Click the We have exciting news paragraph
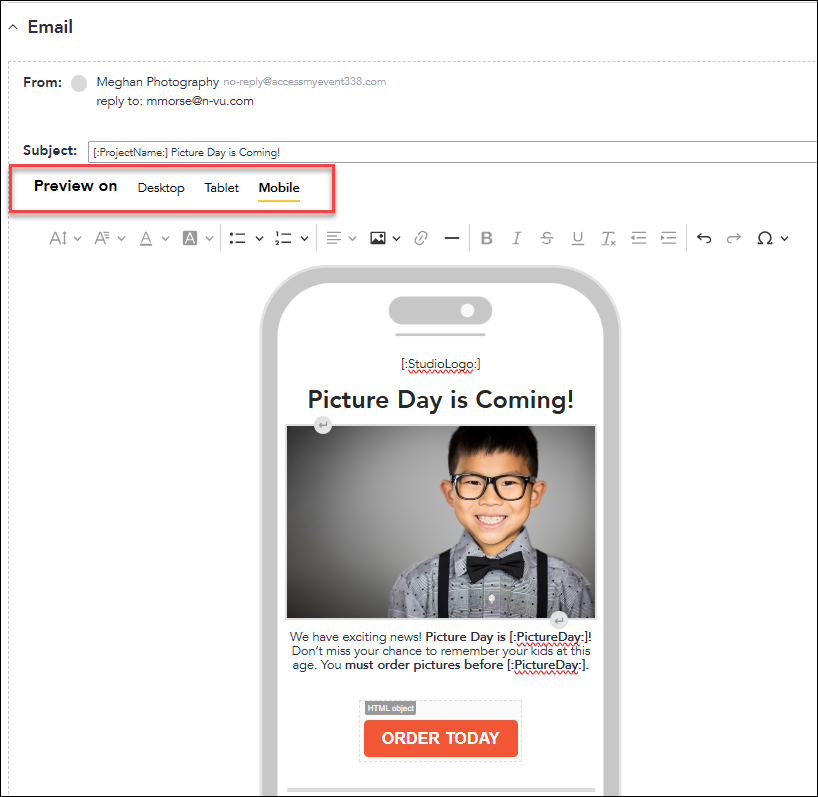This screenshot has height=797, width=818. (441, 651)
